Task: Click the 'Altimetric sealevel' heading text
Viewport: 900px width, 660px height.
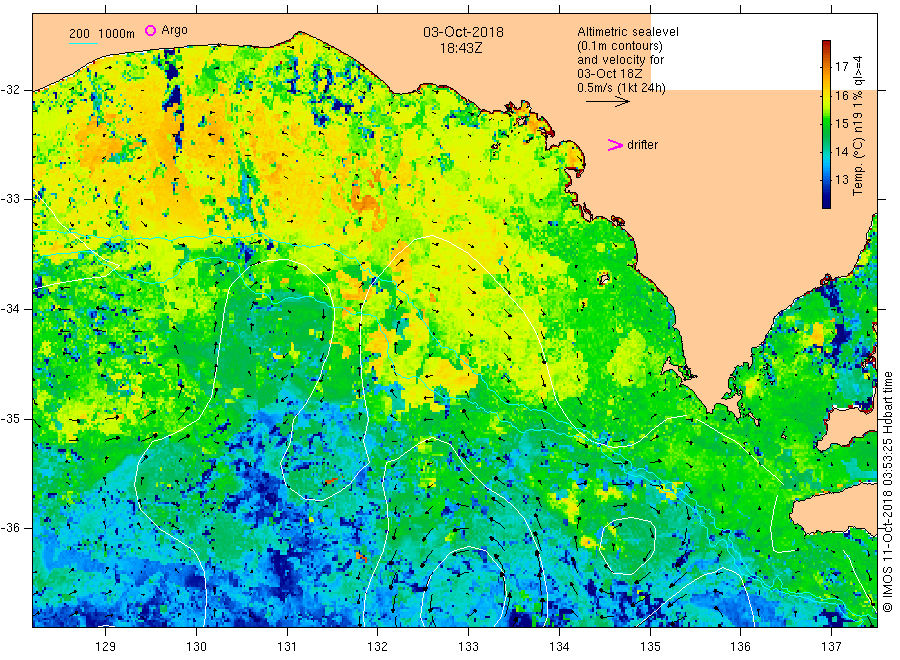Action: tap(628, 32)
